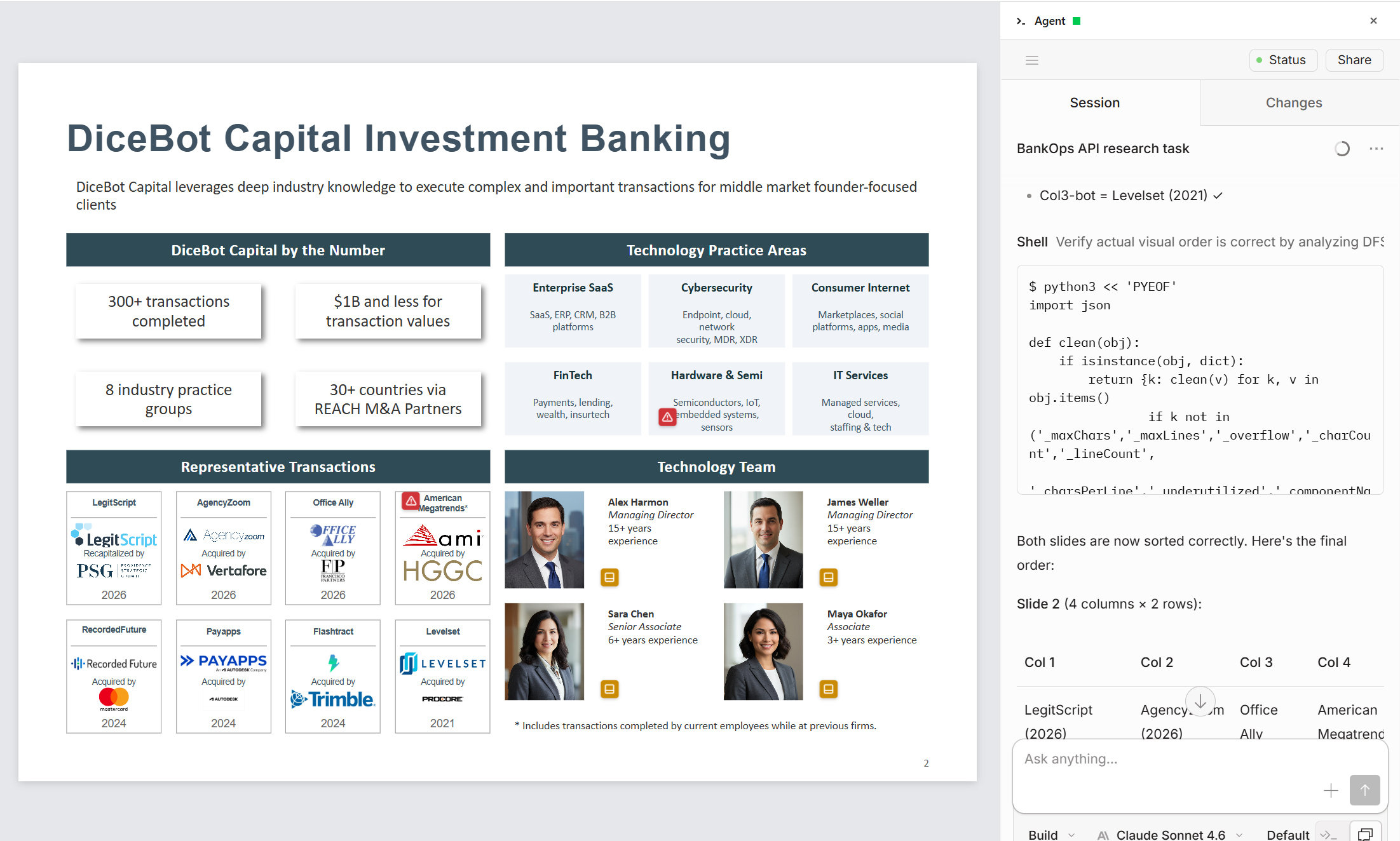The image size is (1400, 841).
Task: Click the Recorded Future logo
Action: coord(114,664)
